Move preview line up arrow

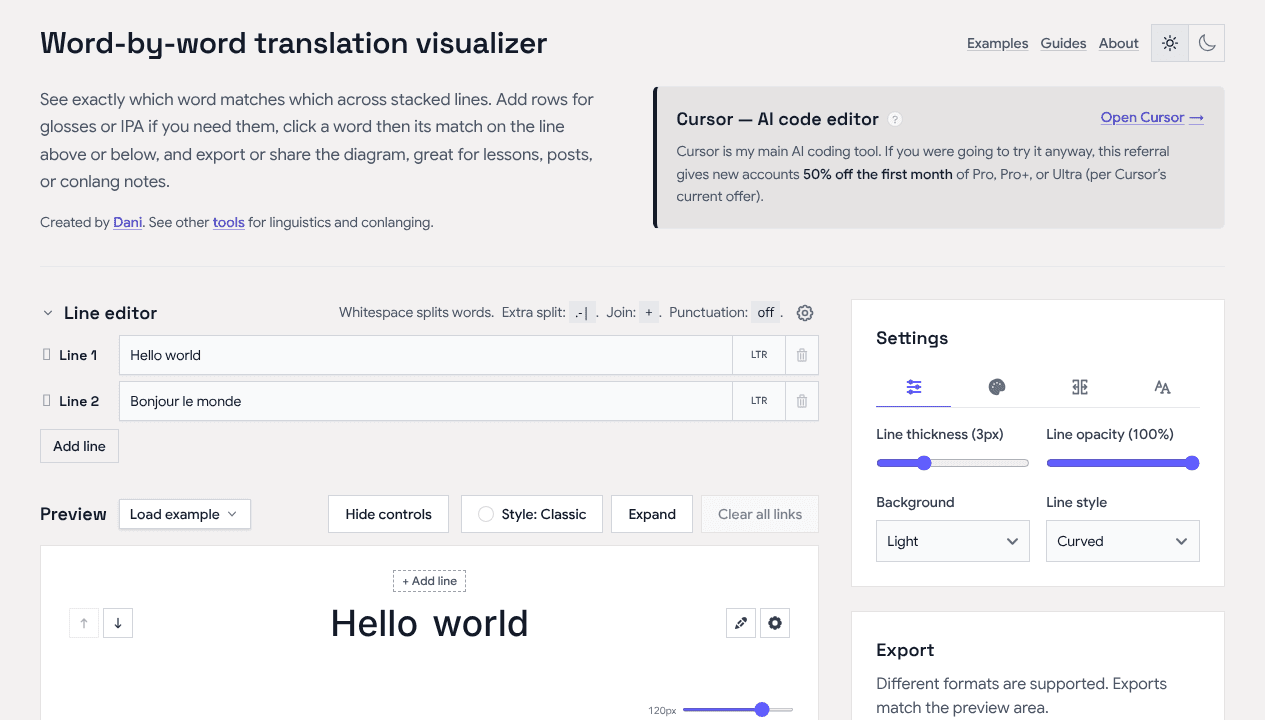click(84, 623)
